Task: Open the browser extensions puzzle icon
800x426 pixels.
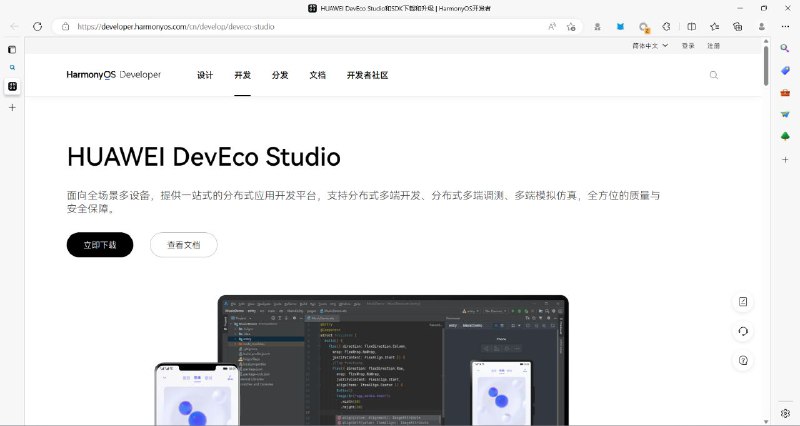Action: 666,27
